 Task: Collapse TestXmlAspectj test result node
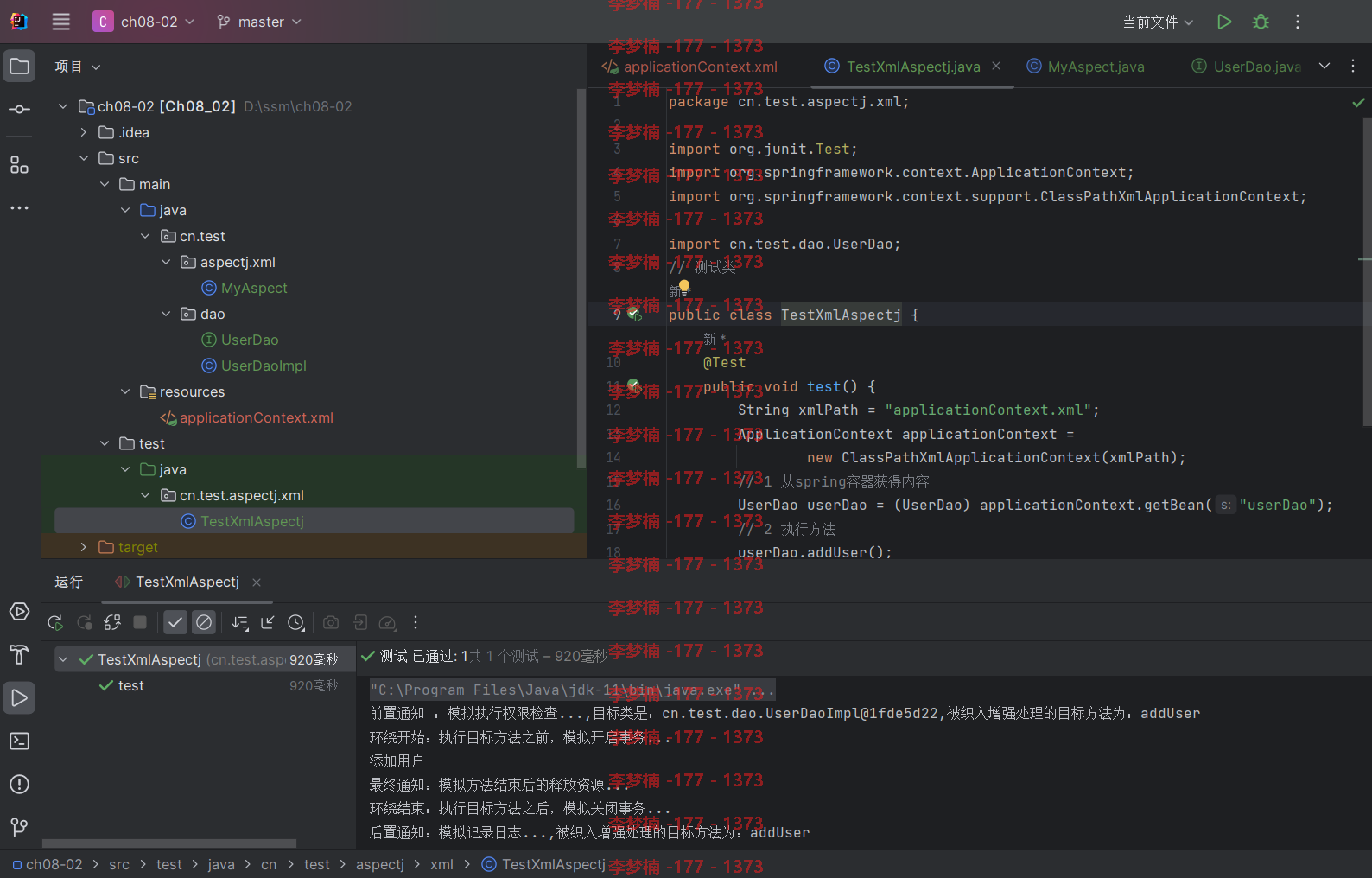point(63,659)
